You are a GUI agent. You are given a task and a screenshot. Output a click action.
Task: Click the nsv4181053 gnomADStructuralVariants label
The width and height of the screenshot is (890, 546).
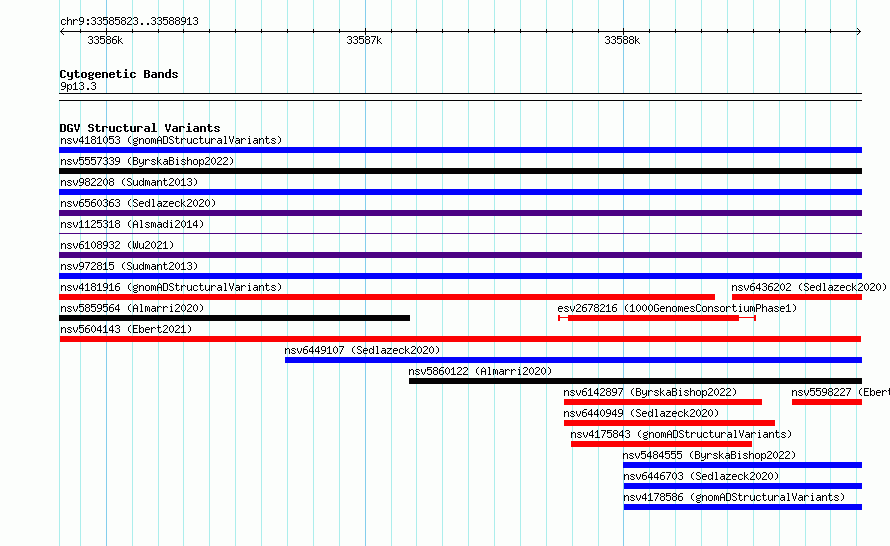(171, 140)
